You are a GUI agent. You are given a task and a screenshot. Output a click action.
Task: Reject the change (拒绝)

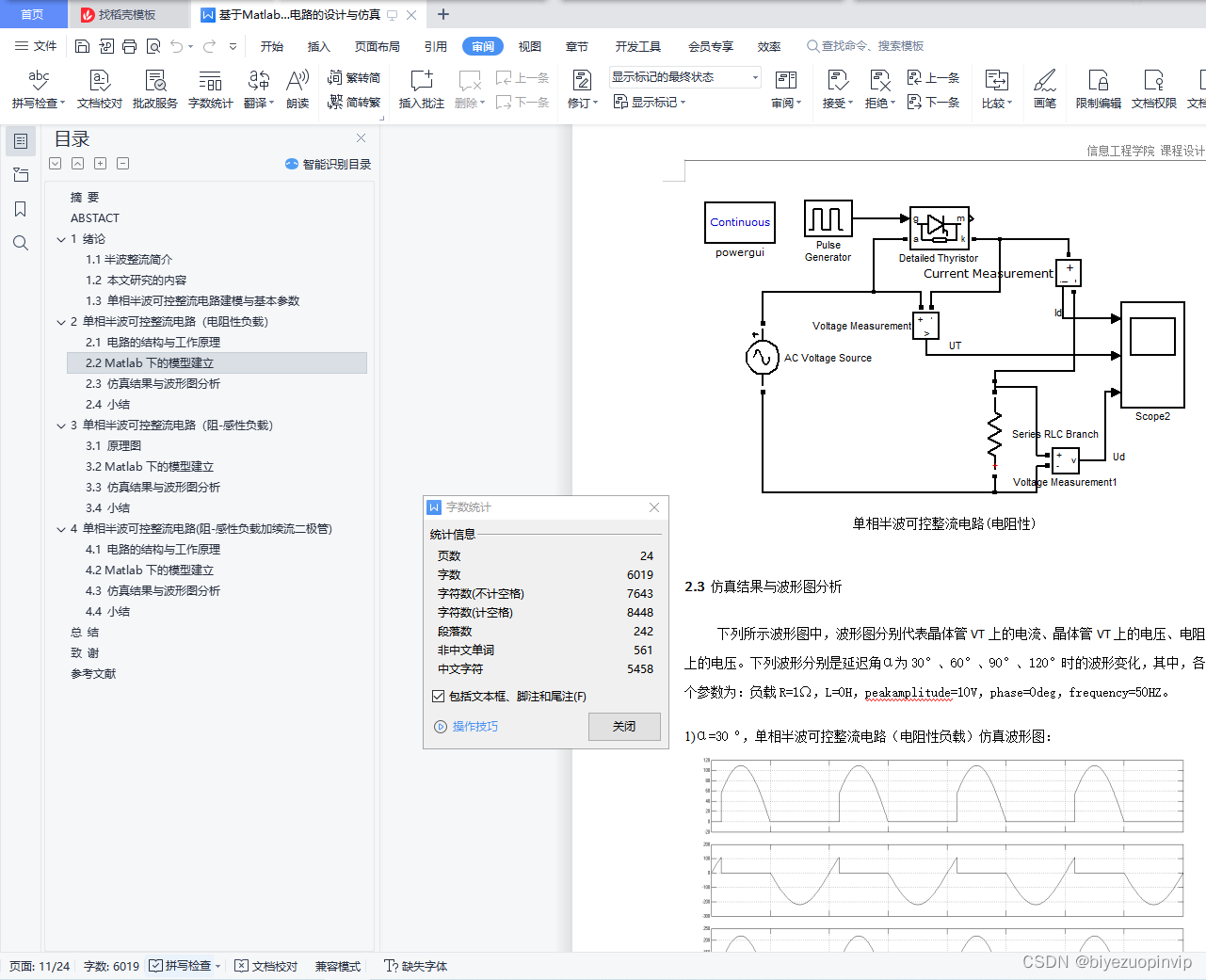[879, 89]
